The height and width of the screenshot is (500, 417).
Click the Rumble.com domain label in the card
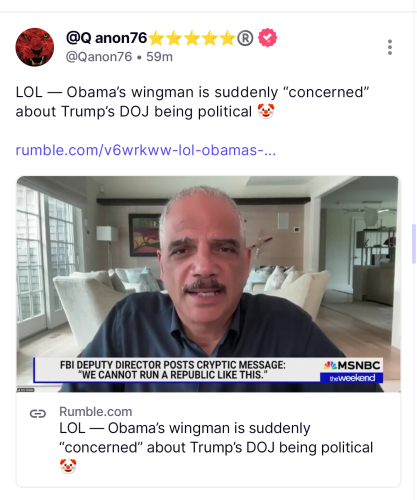point(96,412)
